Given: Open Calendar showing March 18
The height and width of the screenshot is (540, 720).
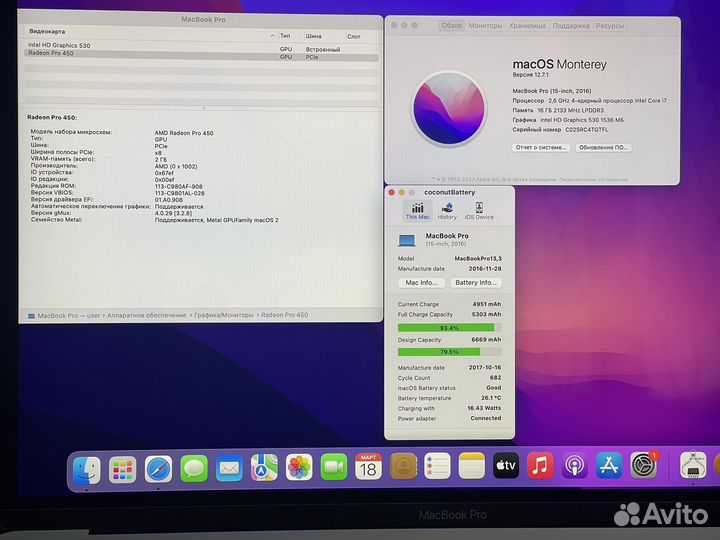Looking at the screenshot, I should point(368,467).
